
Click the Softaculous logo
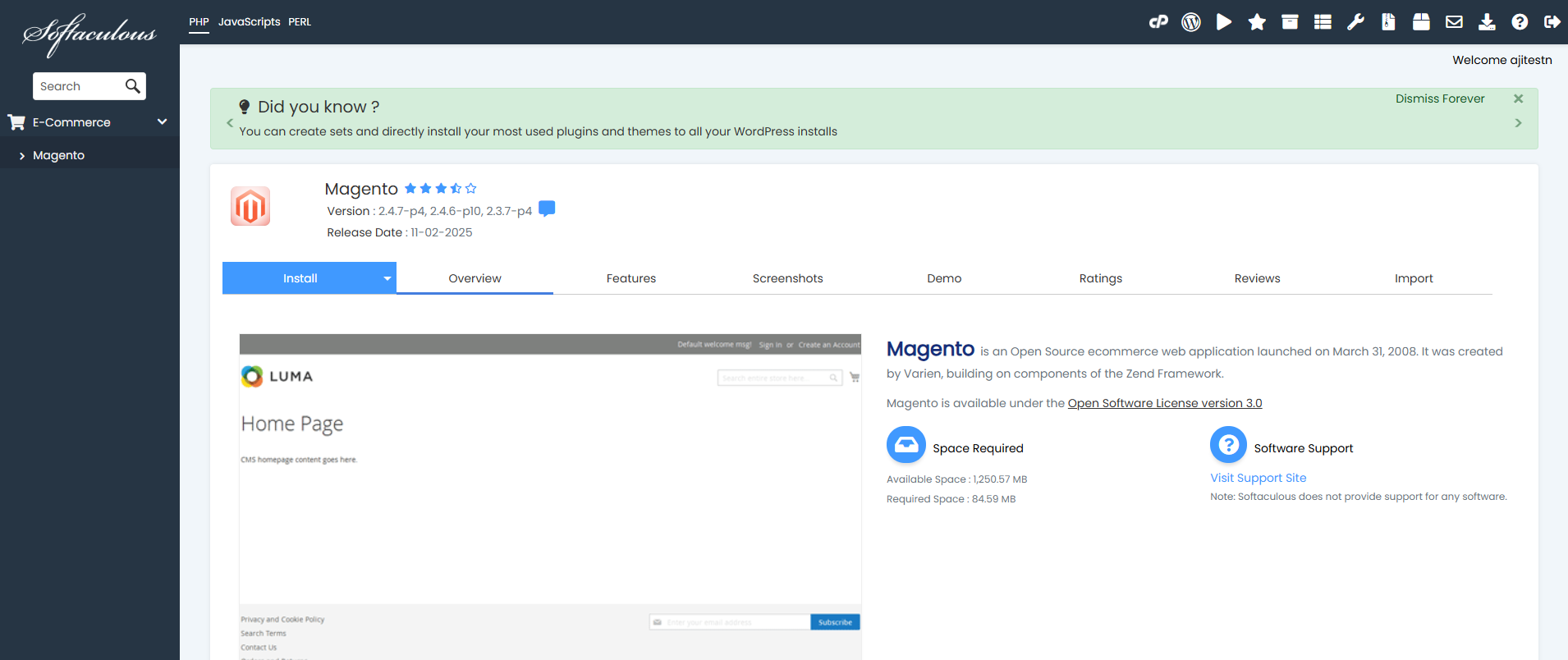pyautogui.click(x=89, y=34)
